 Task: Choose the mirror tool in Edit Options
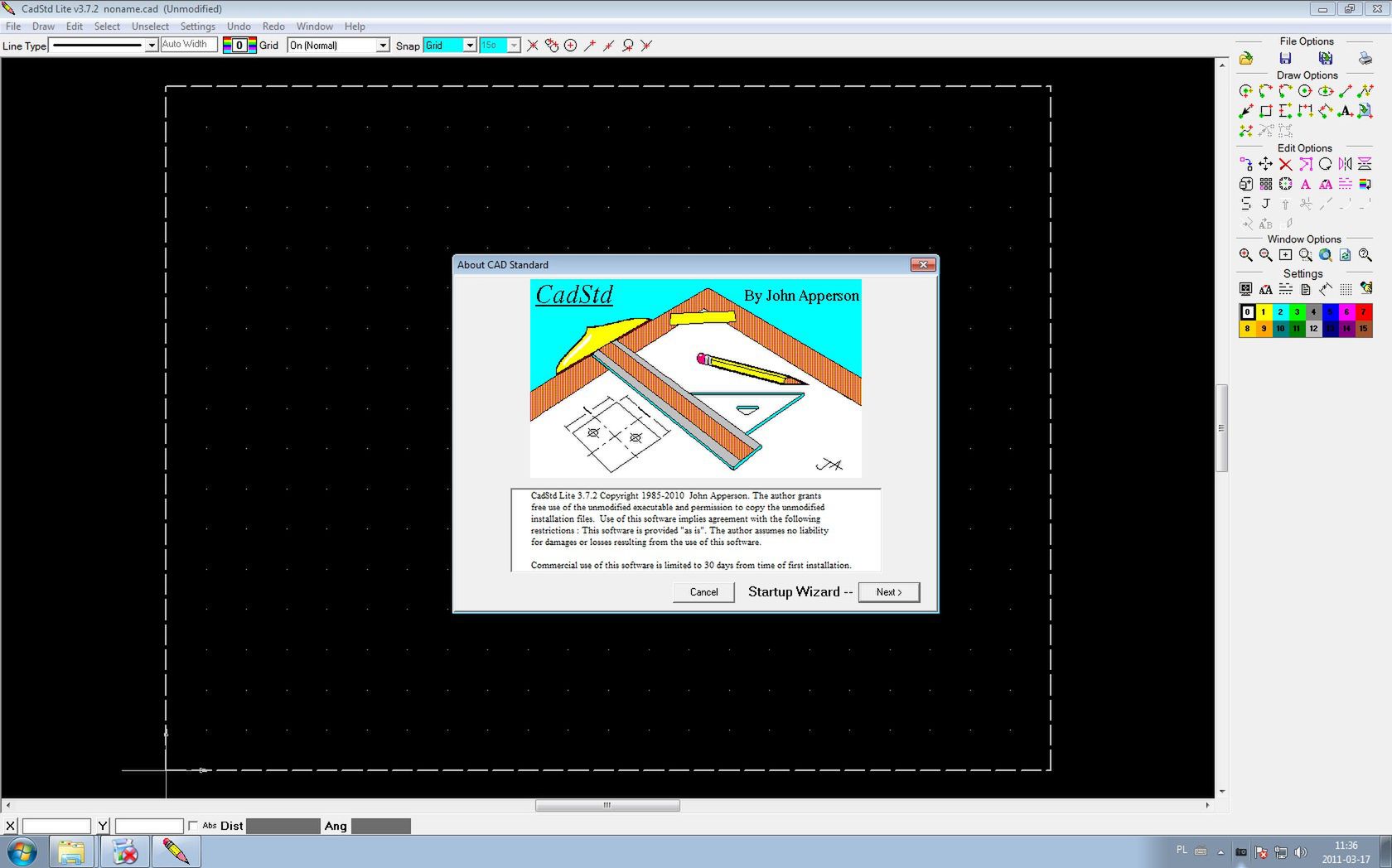pos(1345,163)
